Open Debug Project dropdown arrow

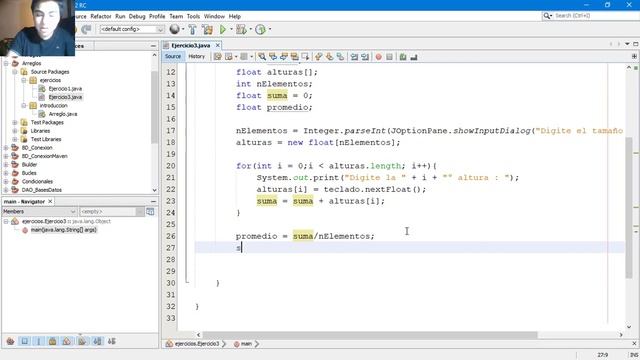coord(251,29)
